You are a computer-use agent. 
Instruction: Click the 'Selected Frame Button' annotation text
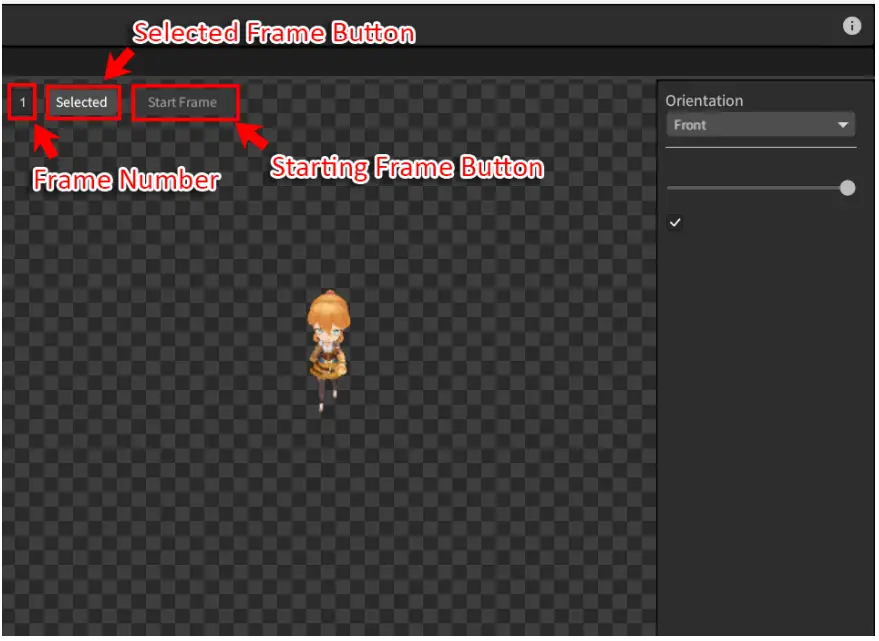click(274, 33)
